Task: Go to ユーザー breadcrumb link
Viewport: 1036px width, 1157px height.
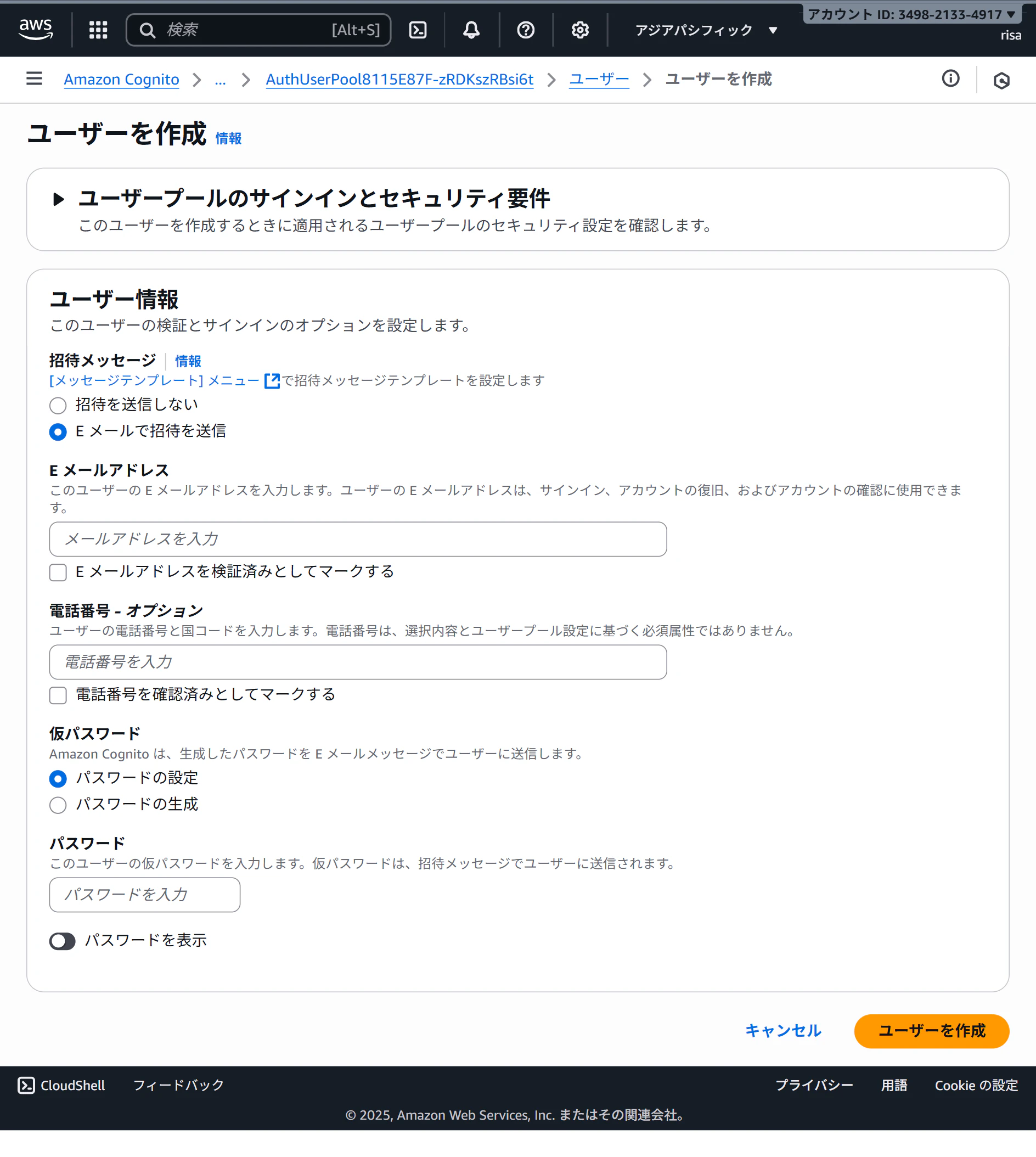Action: coord(599,79)
